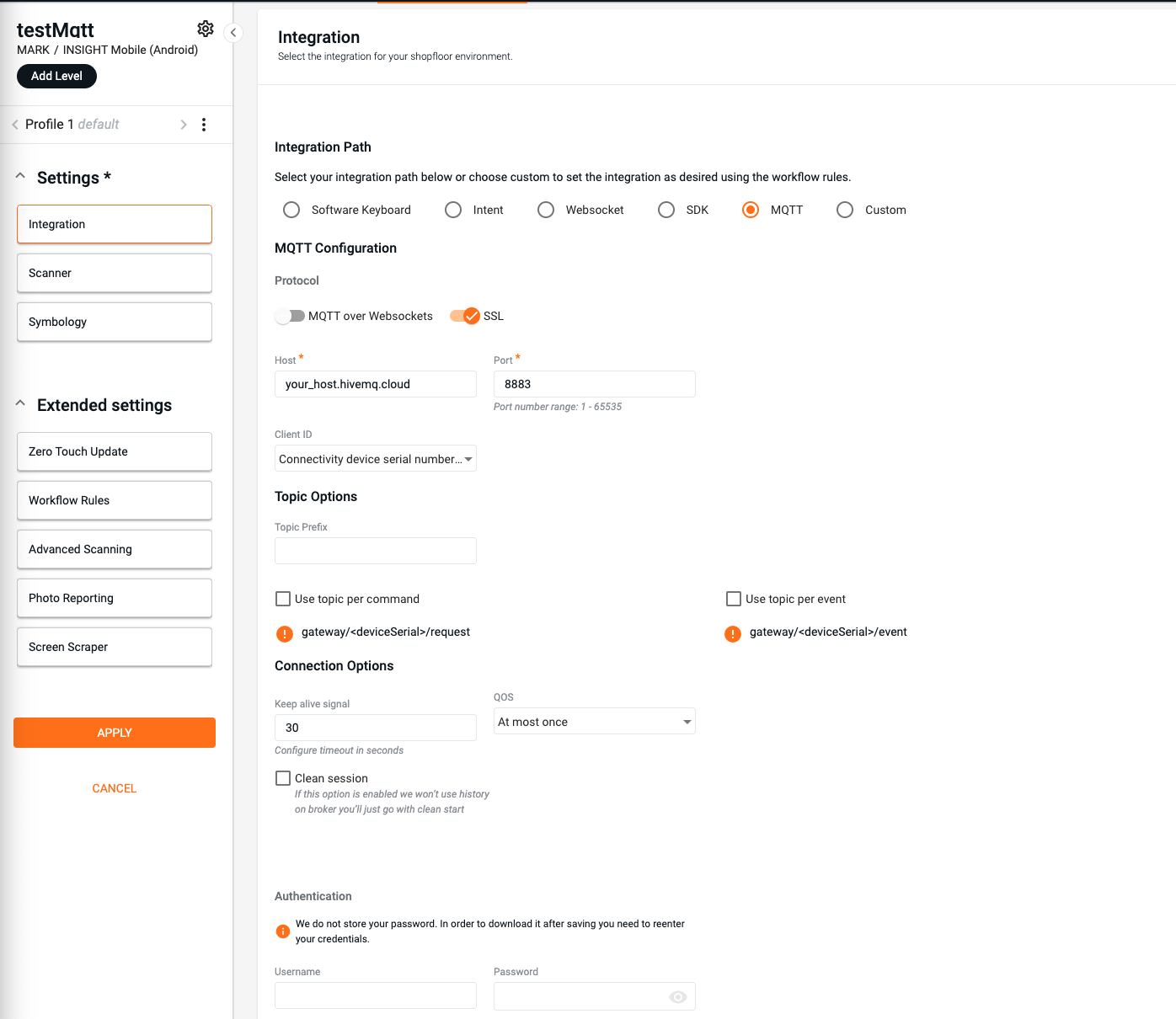This screenshot has height=1019, width=1176.
Task: Choose the Websocket integration path
Action: pyautogui.click(x=546, y=210)
